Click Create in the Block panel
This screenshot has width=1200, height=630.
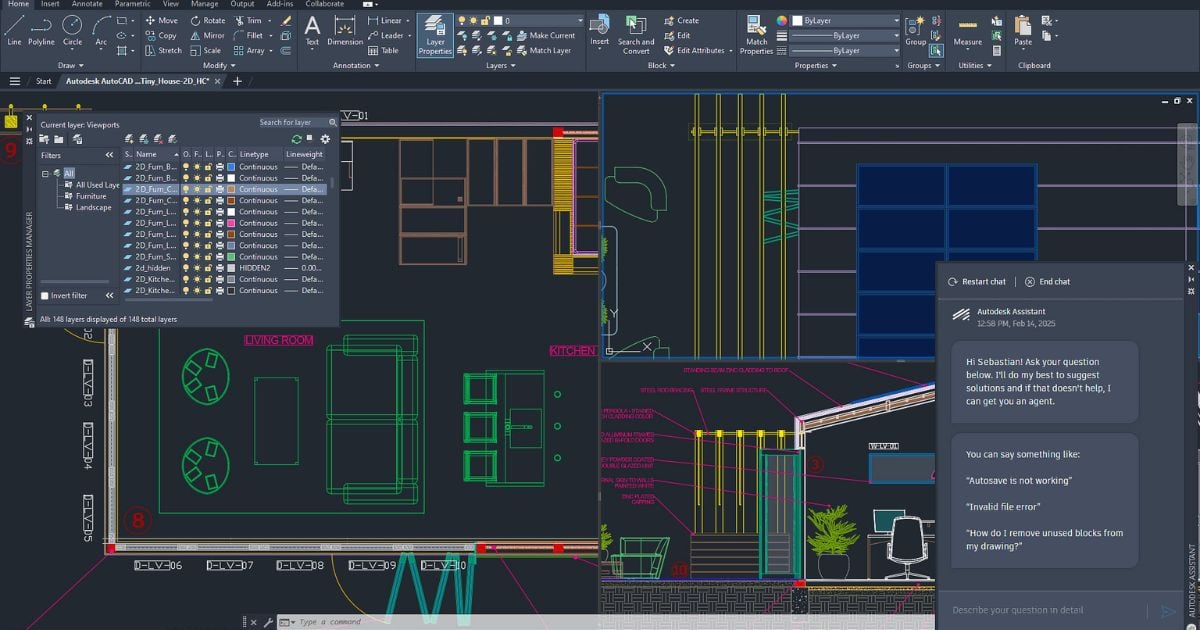681,20
